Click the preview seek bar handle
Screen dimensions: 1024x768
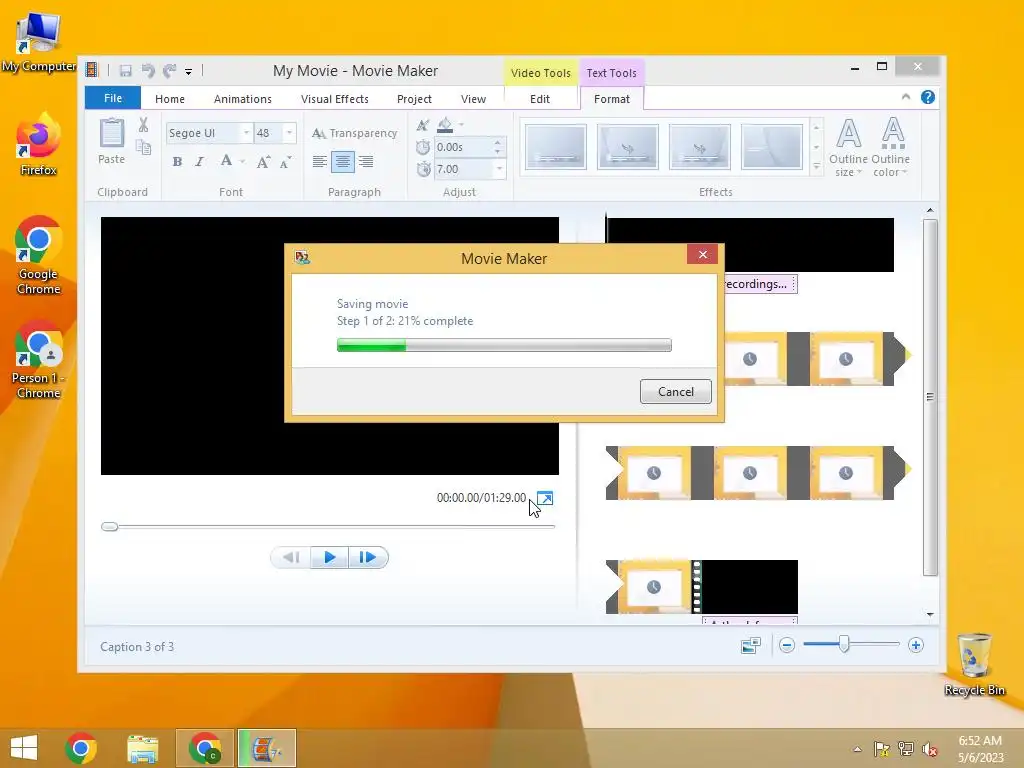(110, 526)
